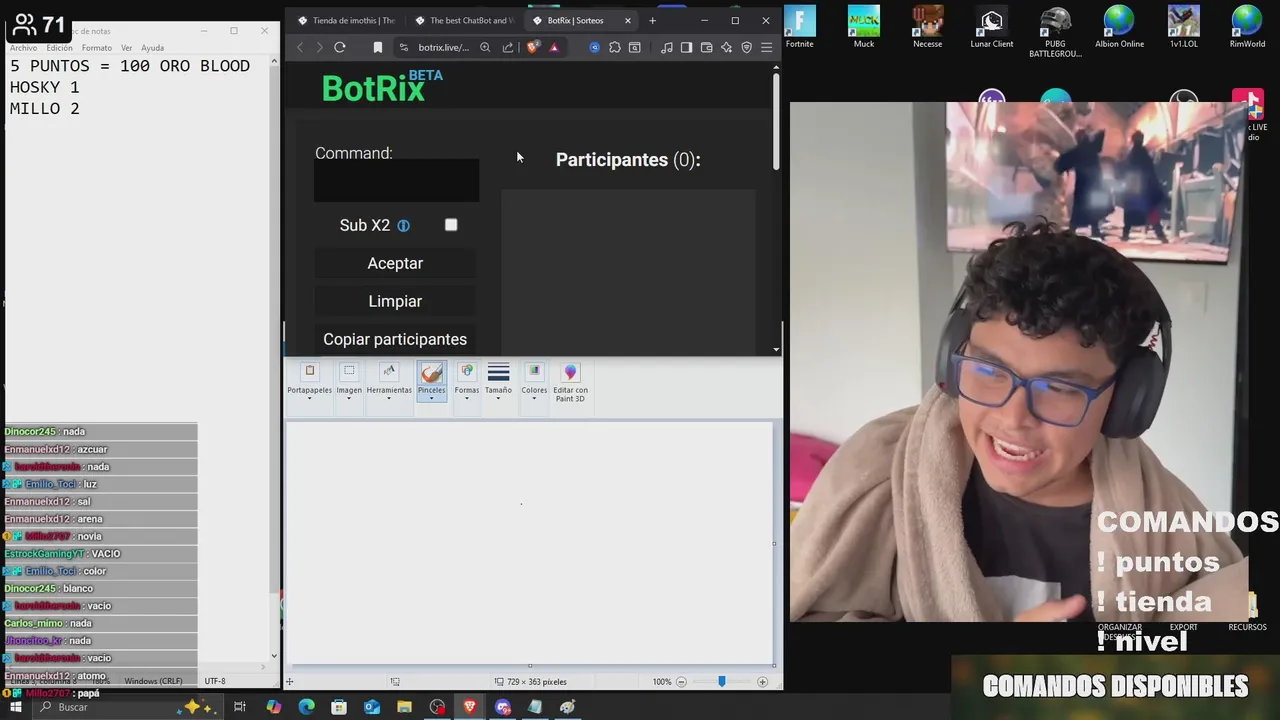Image resolution: width=1280 pixels, height=720 pixels.
Task: Open Windows Start menu
Action: pyautogui.click(x=15, y=707)
